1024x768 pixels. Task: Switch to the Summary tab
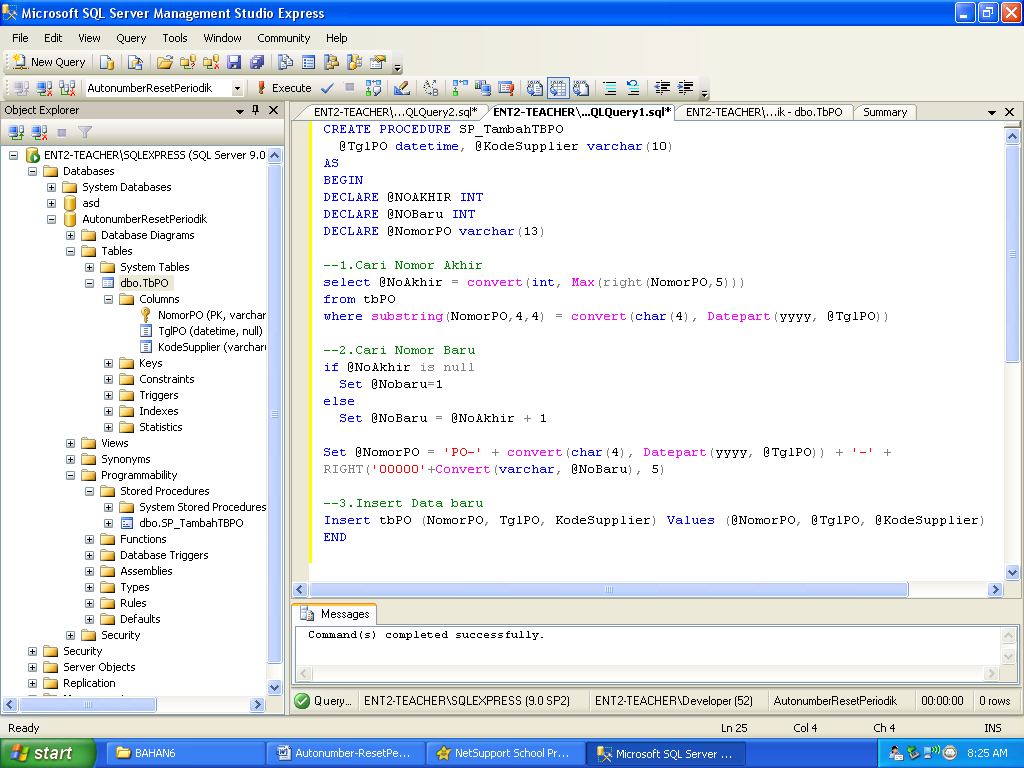pyautogui.click(x=885, y=112)
